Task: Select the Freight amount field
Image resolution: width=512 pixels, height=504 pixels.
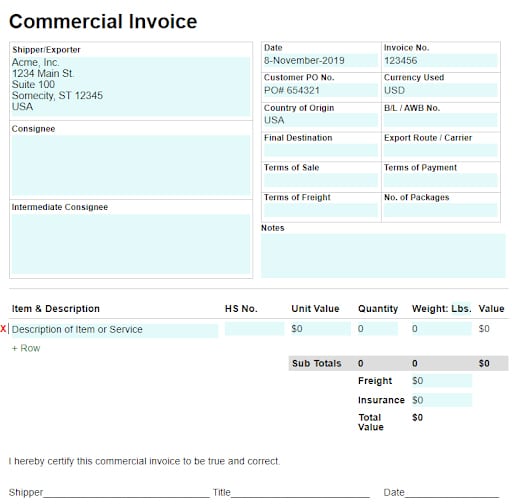Action: pyautogui.click(x=441, y=381)
